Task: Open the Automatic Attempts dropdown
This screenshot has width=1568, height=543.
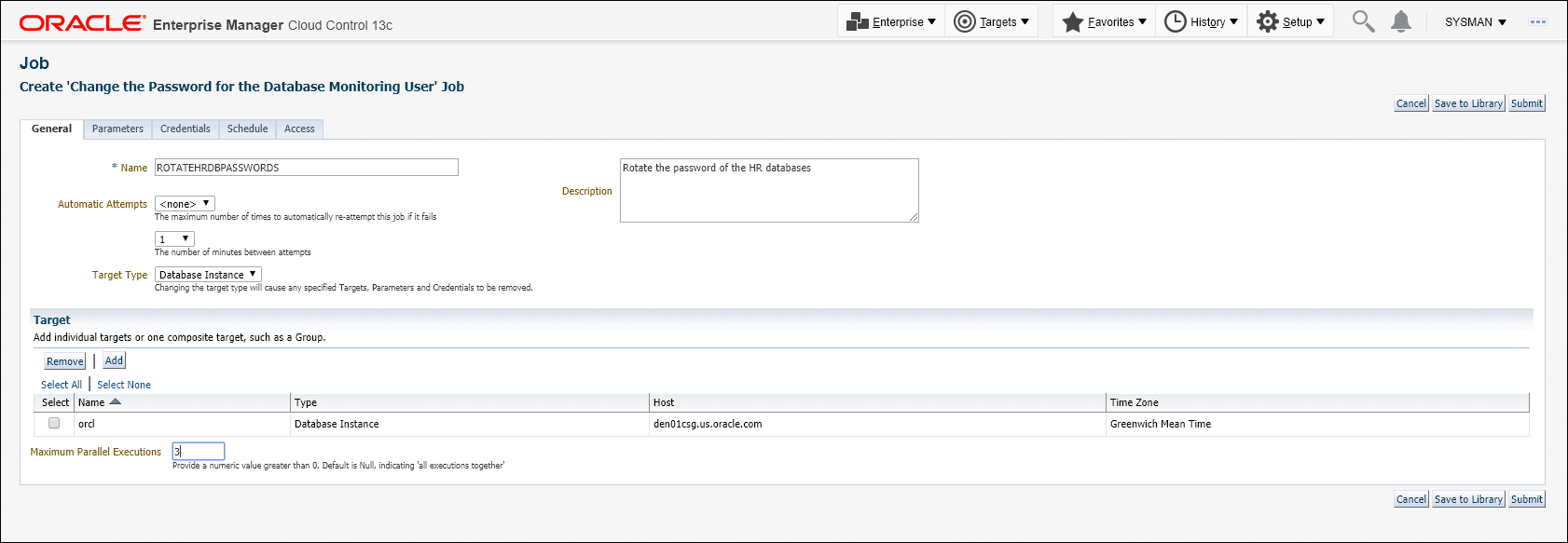Action: point(185,204)
